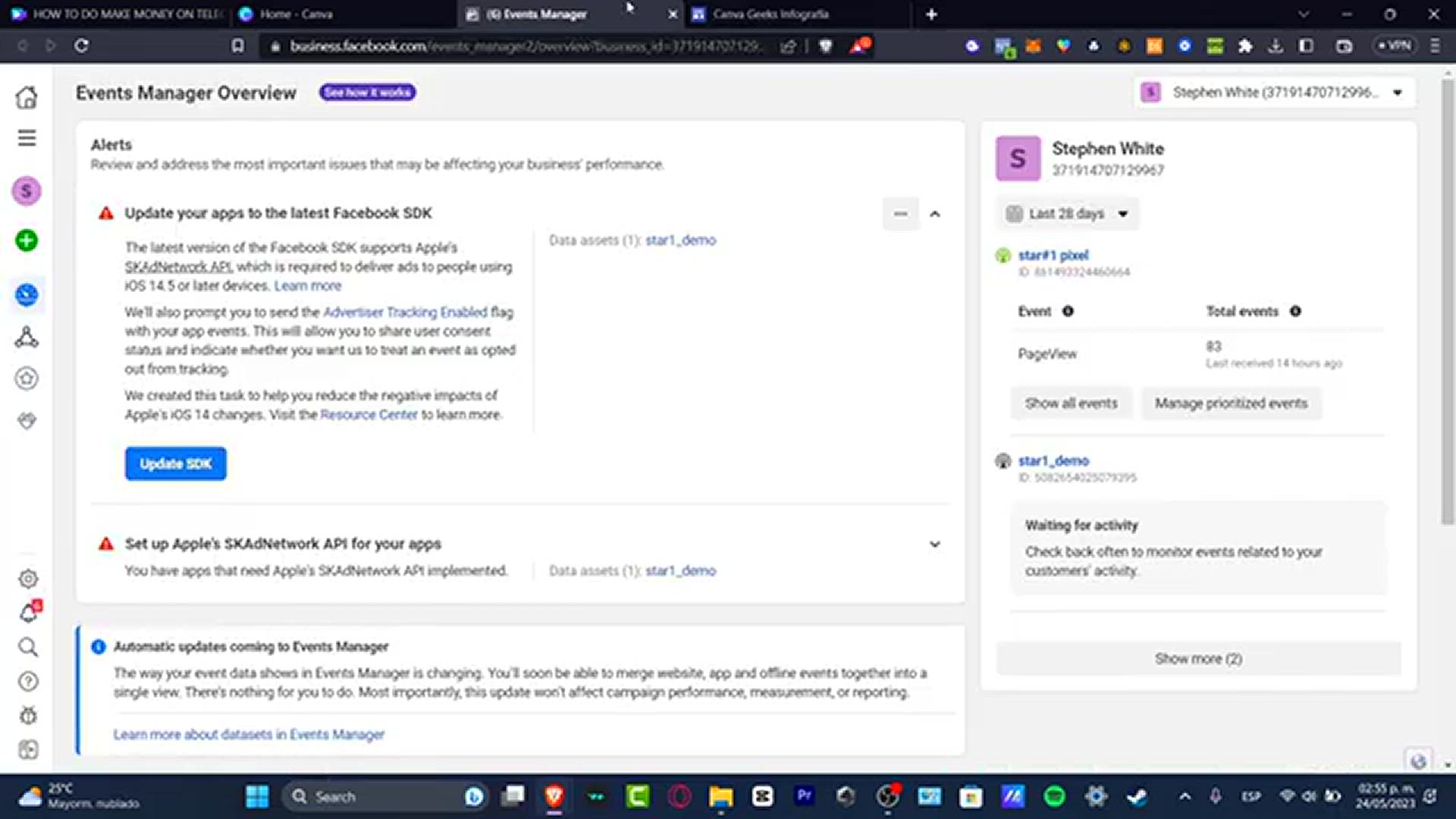This screenshot has width=1456, height=819.
Task: Open a new browser tab
Action: pos(931,14)
